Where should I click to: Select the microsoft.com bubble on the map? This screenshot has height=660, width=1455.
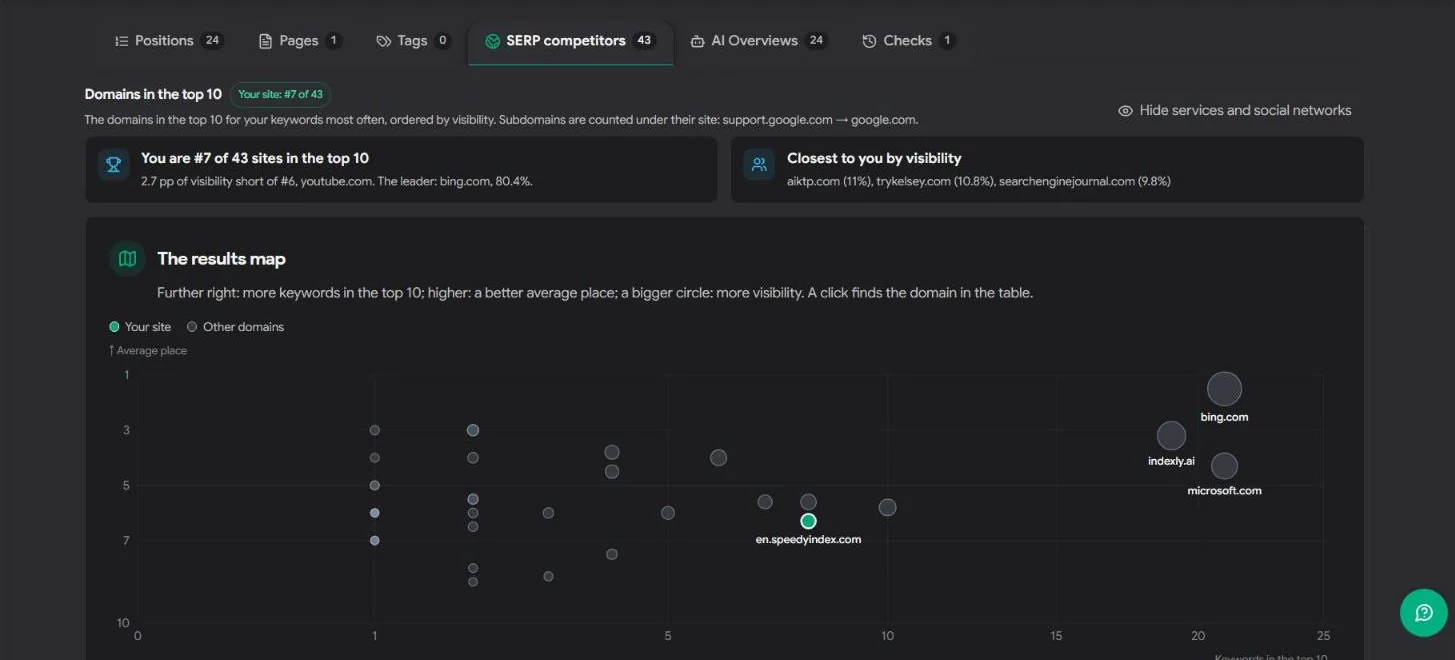pyautogui.click(x=1224, y=466)
